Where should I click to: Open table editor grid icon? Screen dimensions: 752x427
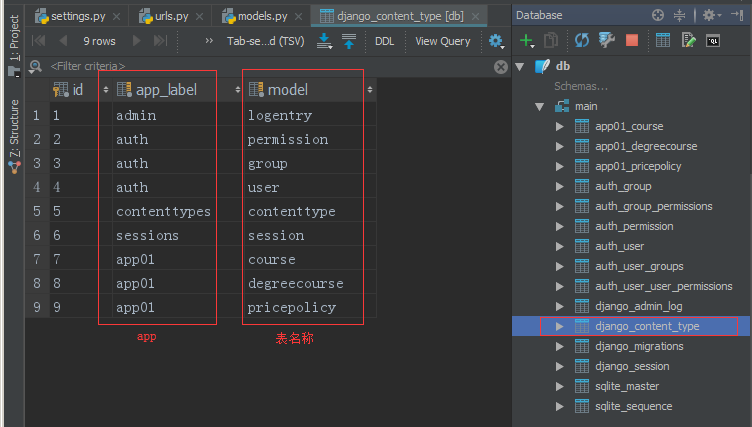point(663,41)
